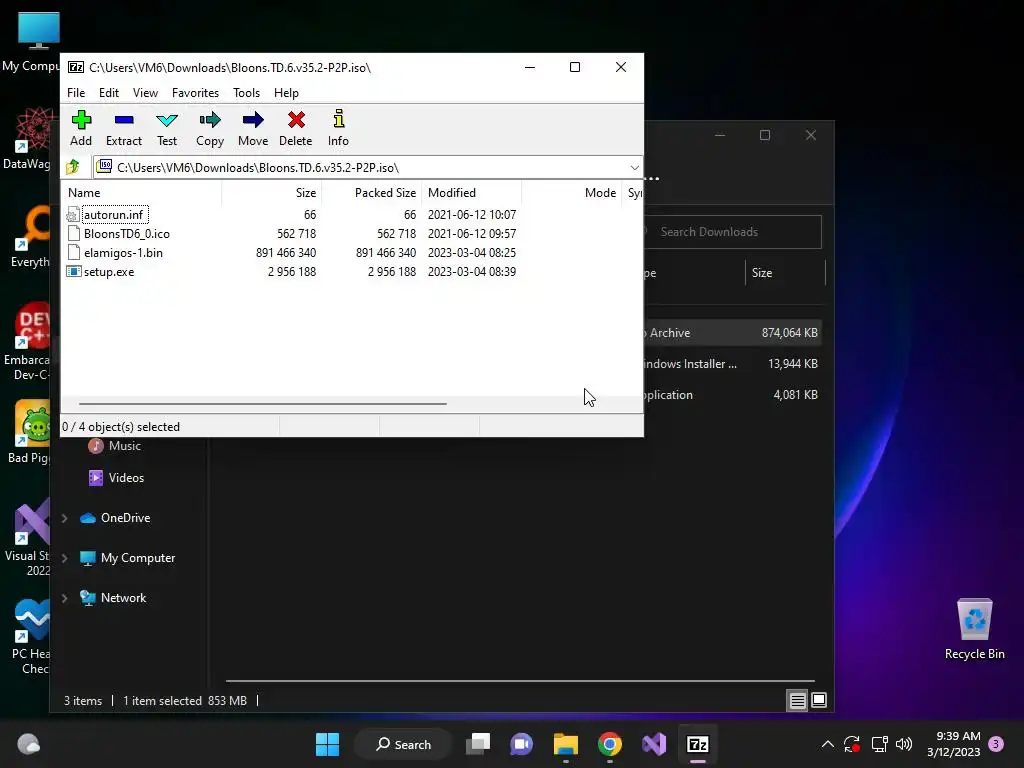Open File Explorer from the taskbar
Image resolution: width=1024 pixels, height=768 pixels.
coord(566,744)
